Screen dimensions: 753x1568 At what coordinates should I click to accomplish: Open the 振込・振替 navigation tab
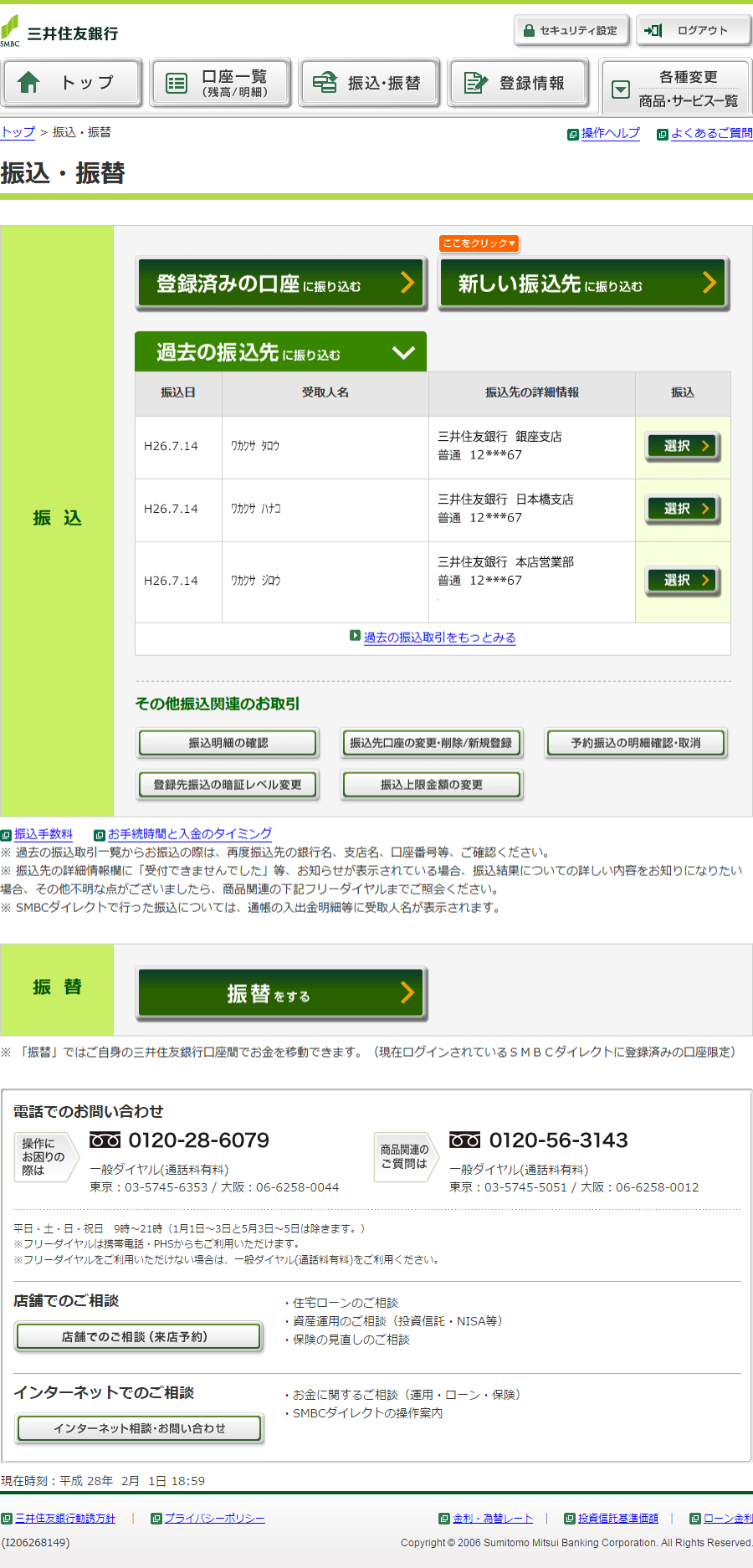370,82
